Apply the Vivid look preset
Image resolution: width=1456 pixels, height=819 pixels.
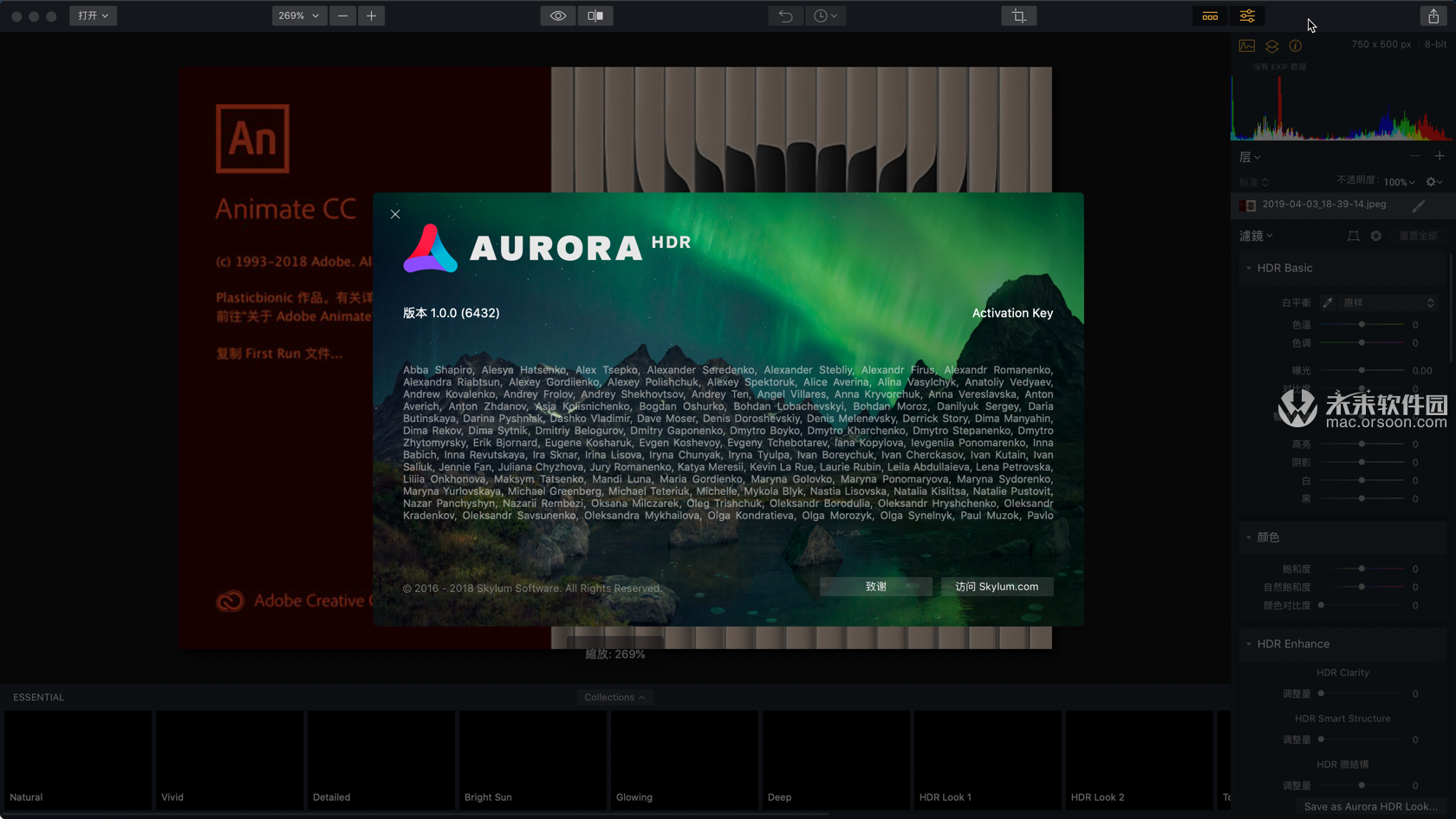pyautogui.click(x=230, y=760)
